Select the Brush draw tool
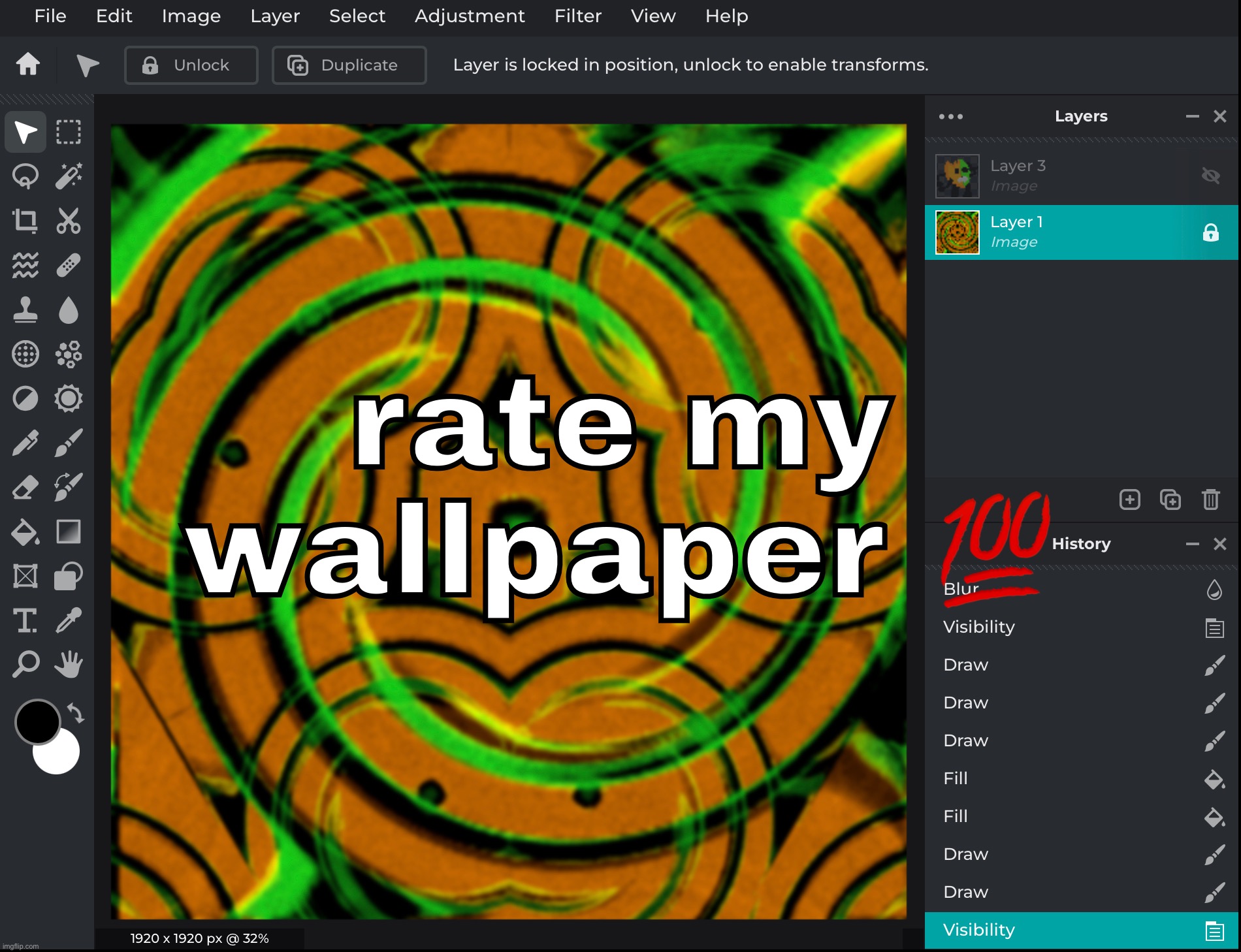The image size is (1241, 952). coord(69,443)
